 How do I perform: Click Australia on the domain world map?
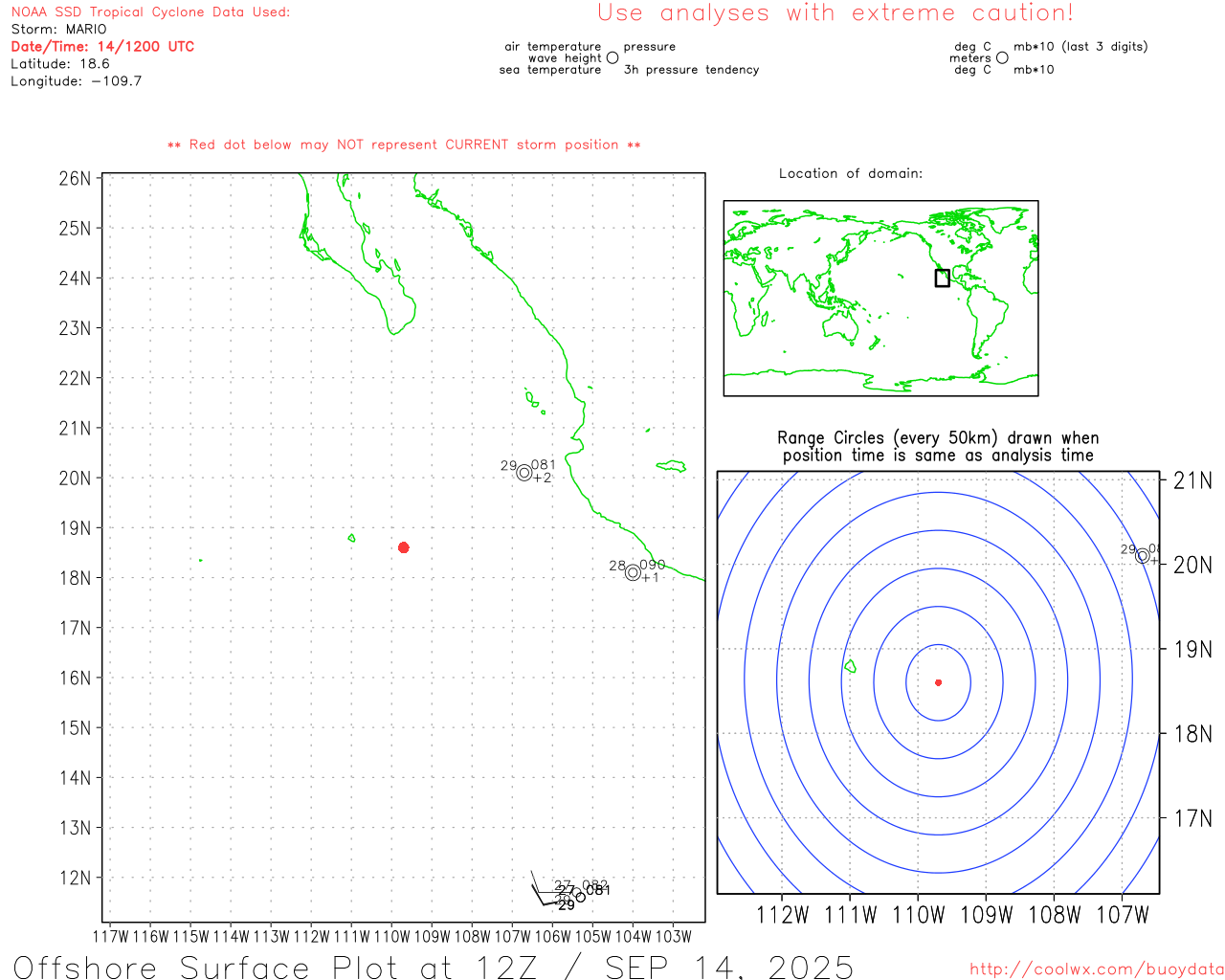[841, 326]
